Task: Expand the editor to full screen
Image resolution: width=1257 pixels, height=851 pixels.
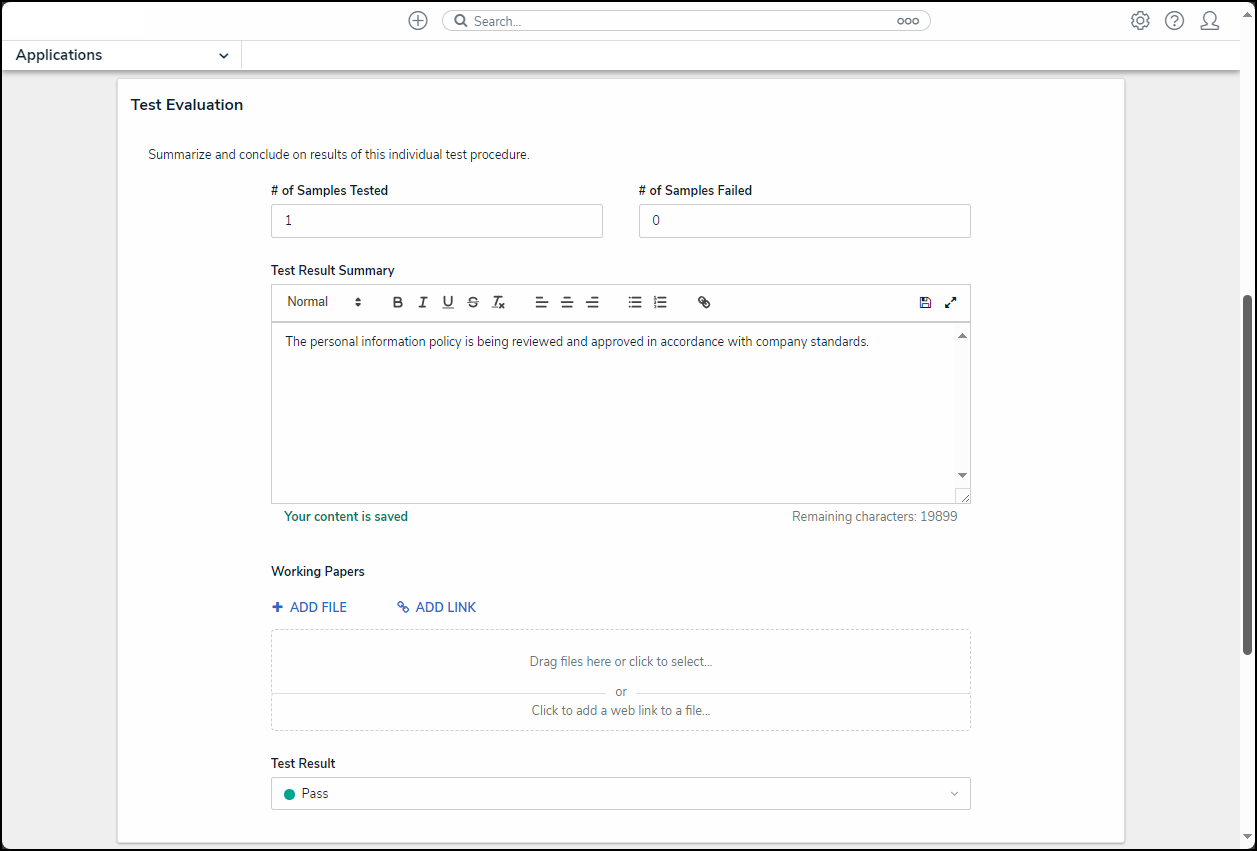Action: 951,302
